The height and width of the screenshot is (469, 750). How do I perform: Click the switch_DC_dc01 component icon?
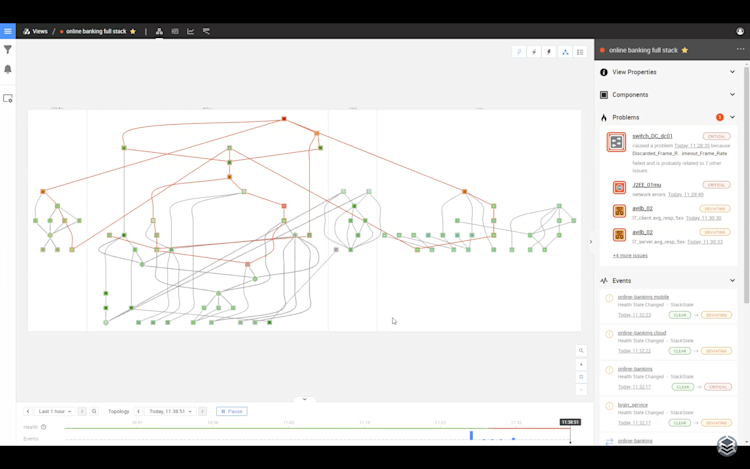coord(616,142)
